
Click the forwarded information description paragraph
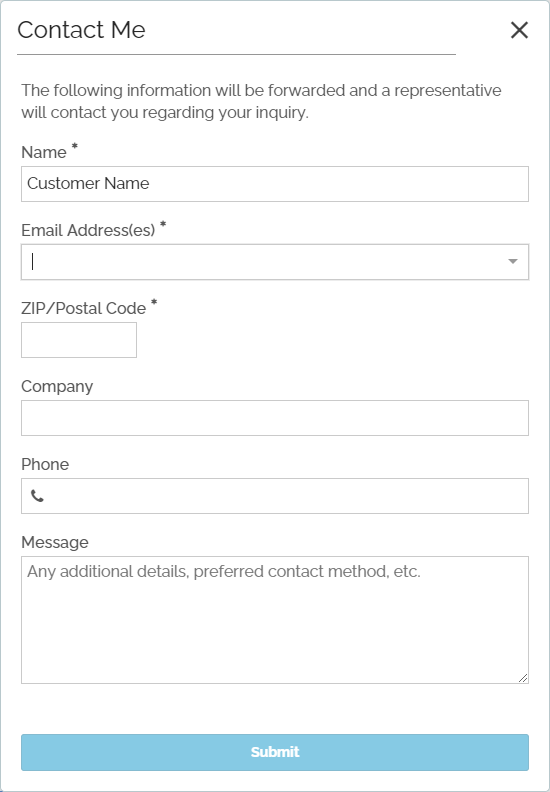[261, 101]
